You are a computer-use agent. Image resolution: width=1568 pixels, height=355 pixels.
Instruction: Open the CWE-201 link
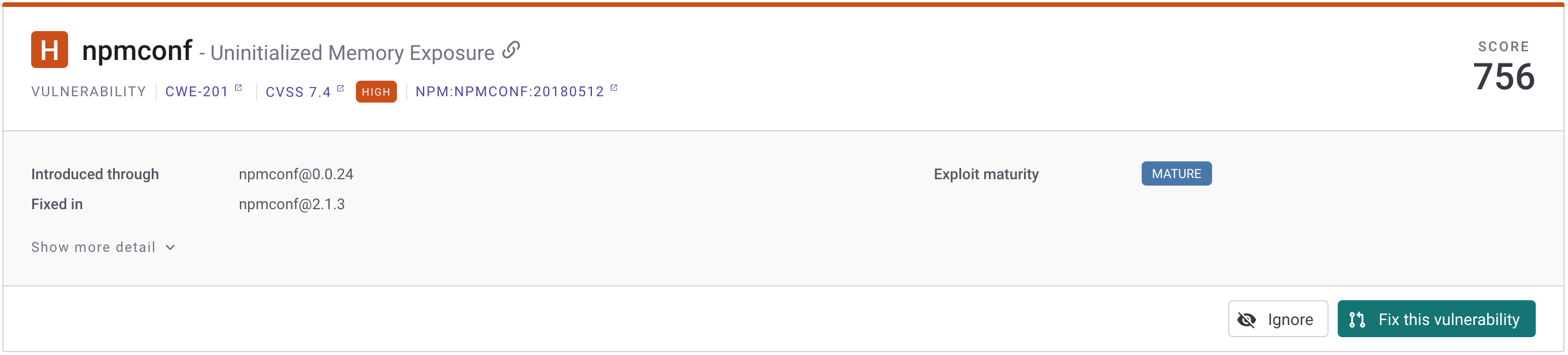tap(197, 92)
